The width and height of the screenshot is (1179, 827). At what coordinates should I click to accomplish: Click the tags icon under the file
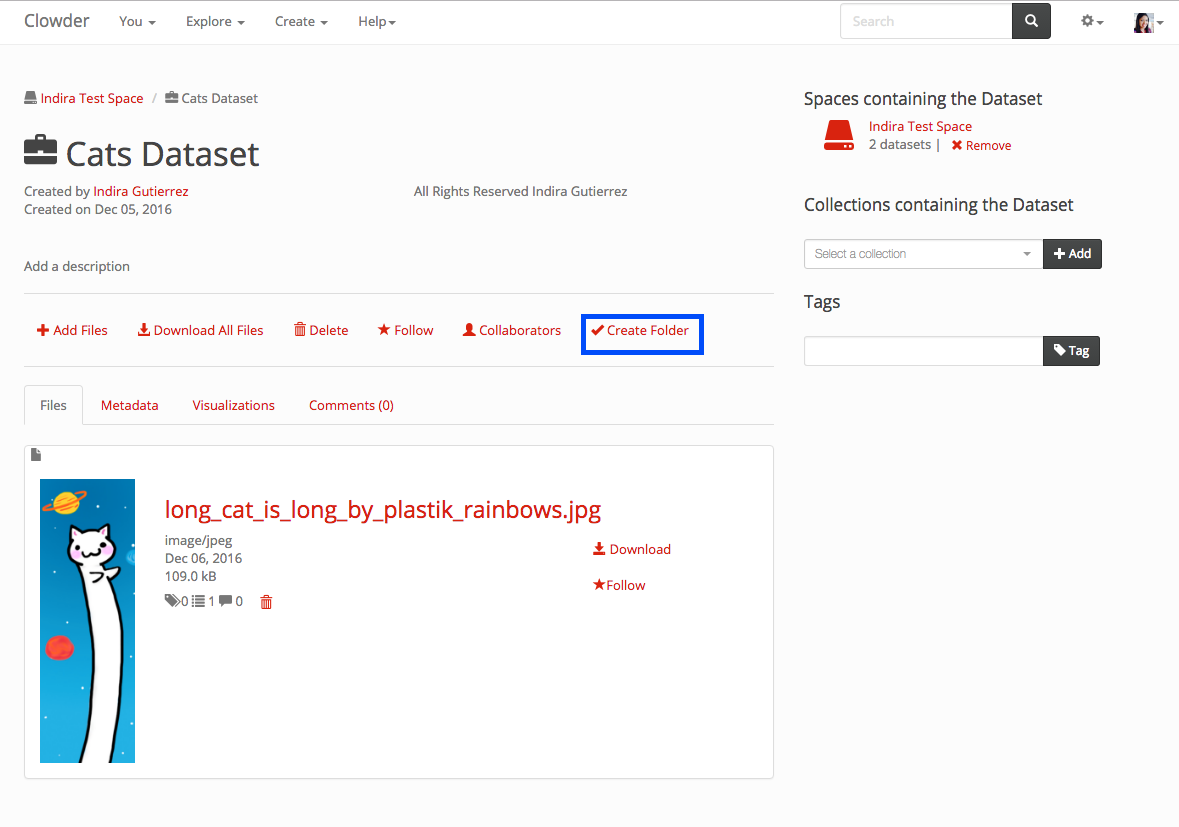172,601
